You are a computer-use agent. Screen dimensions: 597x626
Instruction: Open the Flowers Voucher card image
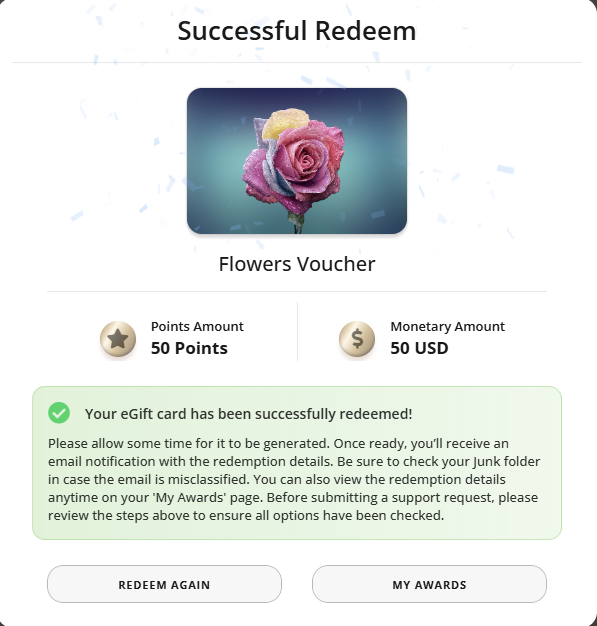(297, 161)
